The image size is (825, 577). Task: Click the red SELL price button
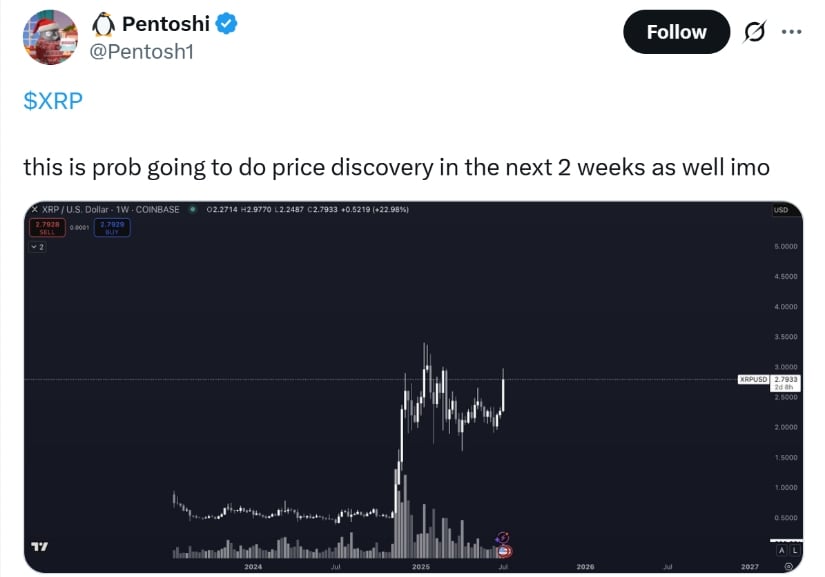click(47, 228)
